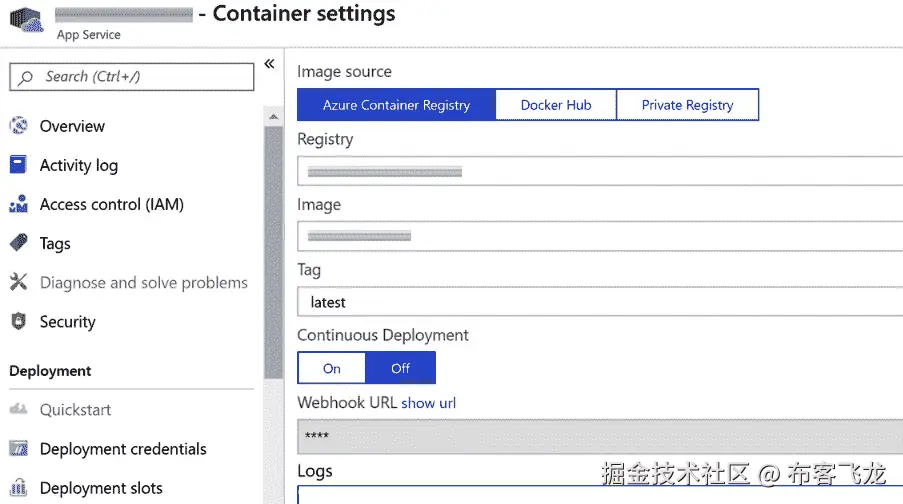Image resolution: width=903 pixels, height=504 pixels.
Task: Open the Security menu item
Action: tap(67, 322)
